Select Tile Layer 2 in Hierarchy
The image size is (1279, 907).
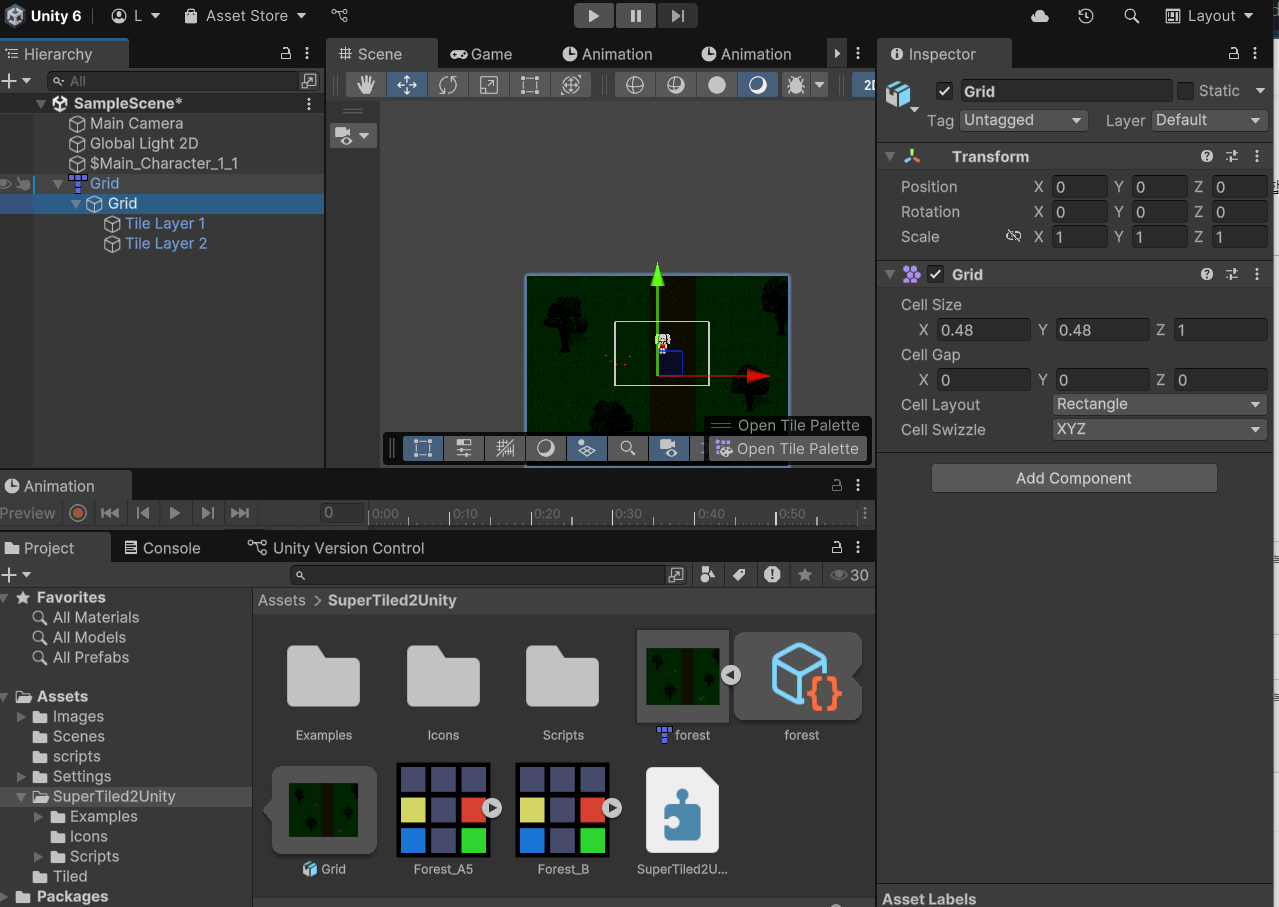(x=166, y=243)
